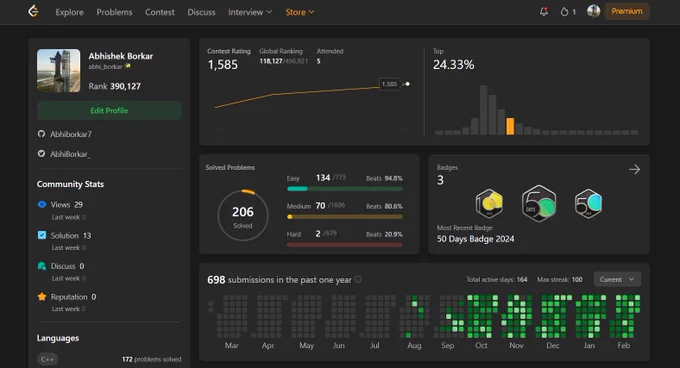Screen dimensions: 680x368
Task: Open the Explore tab
Action: (69, 12)
